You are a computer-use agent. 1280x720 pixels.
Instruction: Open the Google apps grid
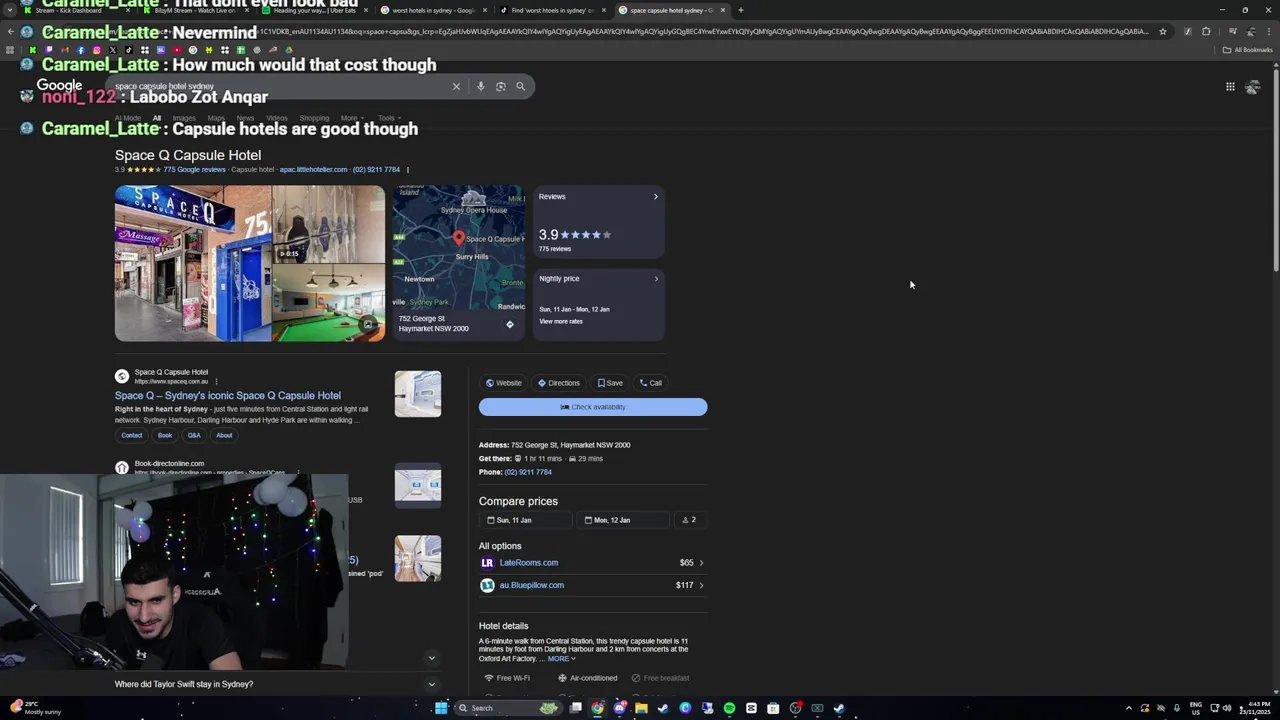pyautogui.click(x=1230, y=87)
